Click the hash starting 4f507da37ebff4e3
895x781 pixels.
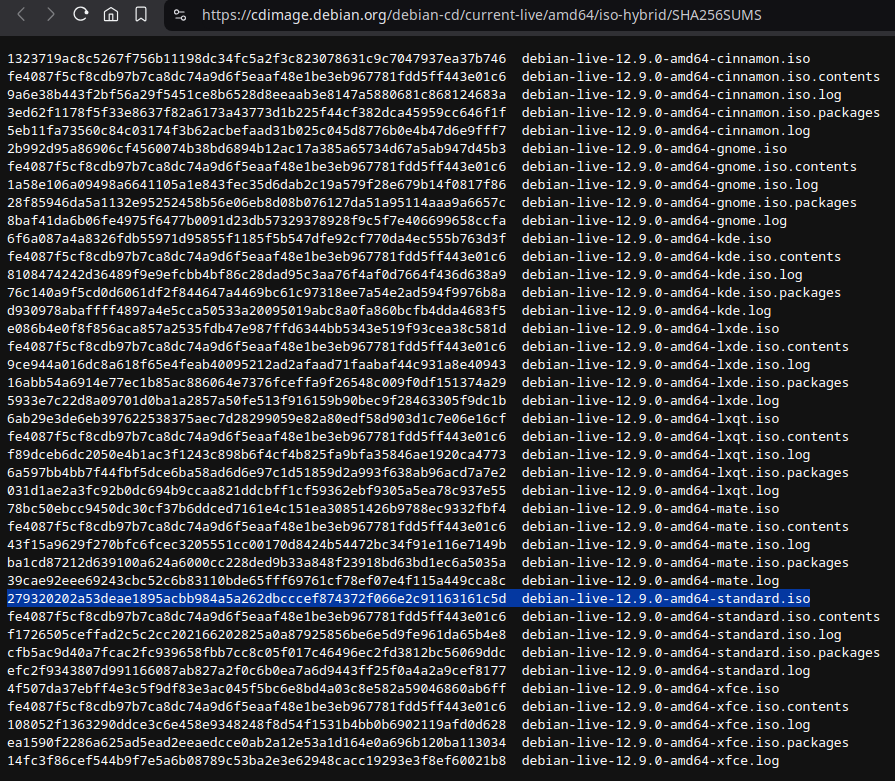(256, 688)
